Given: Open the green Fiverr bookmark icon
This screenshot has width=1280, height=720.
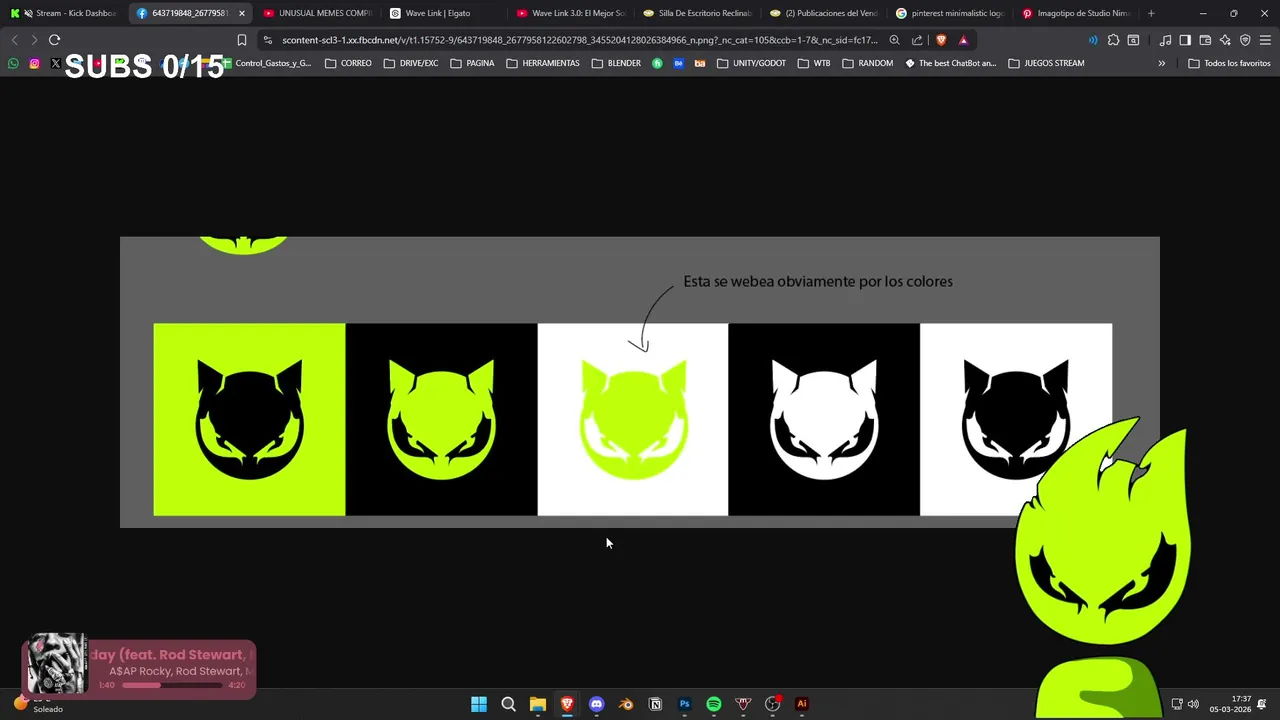Looking at the screenshot, I should point(657,63).
